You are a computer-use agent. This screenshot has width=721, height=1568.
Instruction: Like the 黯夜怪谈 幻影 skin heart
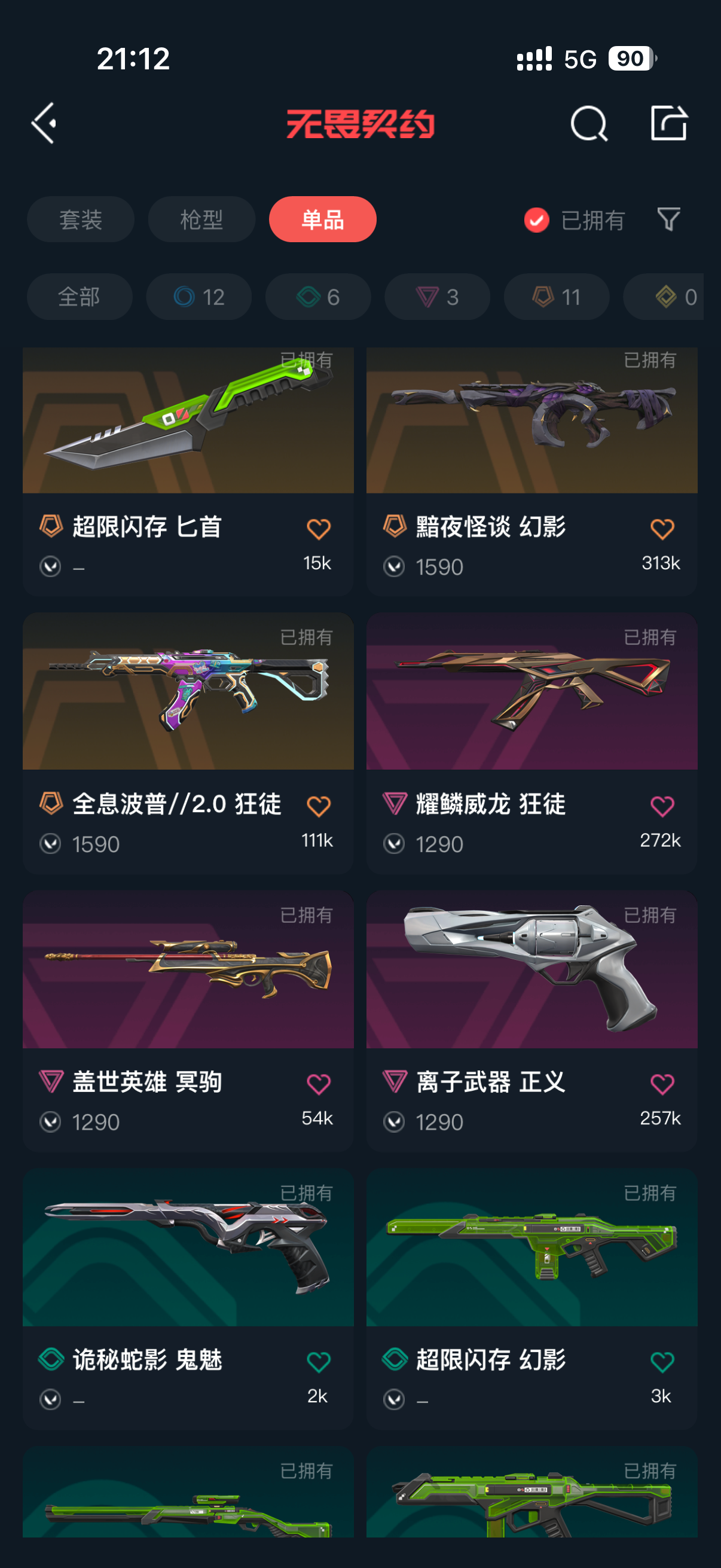[x=662, y=529]
